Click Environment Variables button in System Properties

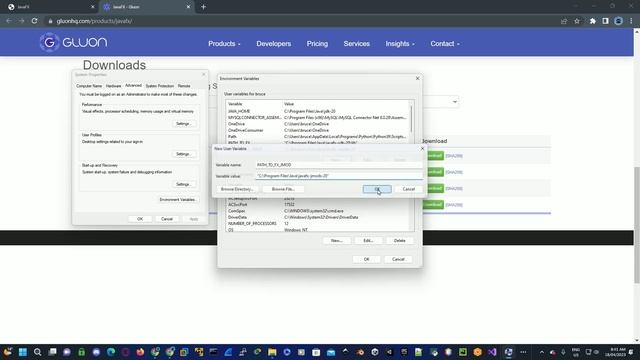click(177, 200)
